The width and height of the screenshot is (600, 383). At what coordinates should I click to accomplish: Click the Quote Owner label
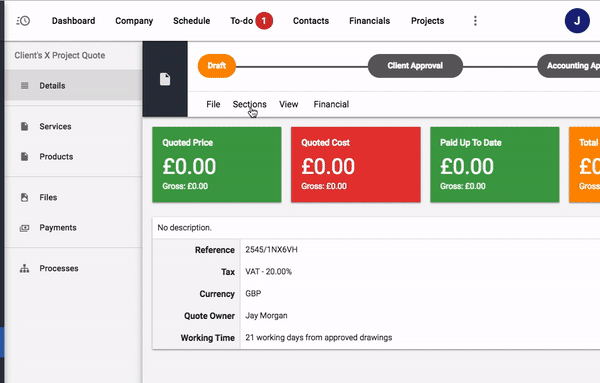coord(209,316)
